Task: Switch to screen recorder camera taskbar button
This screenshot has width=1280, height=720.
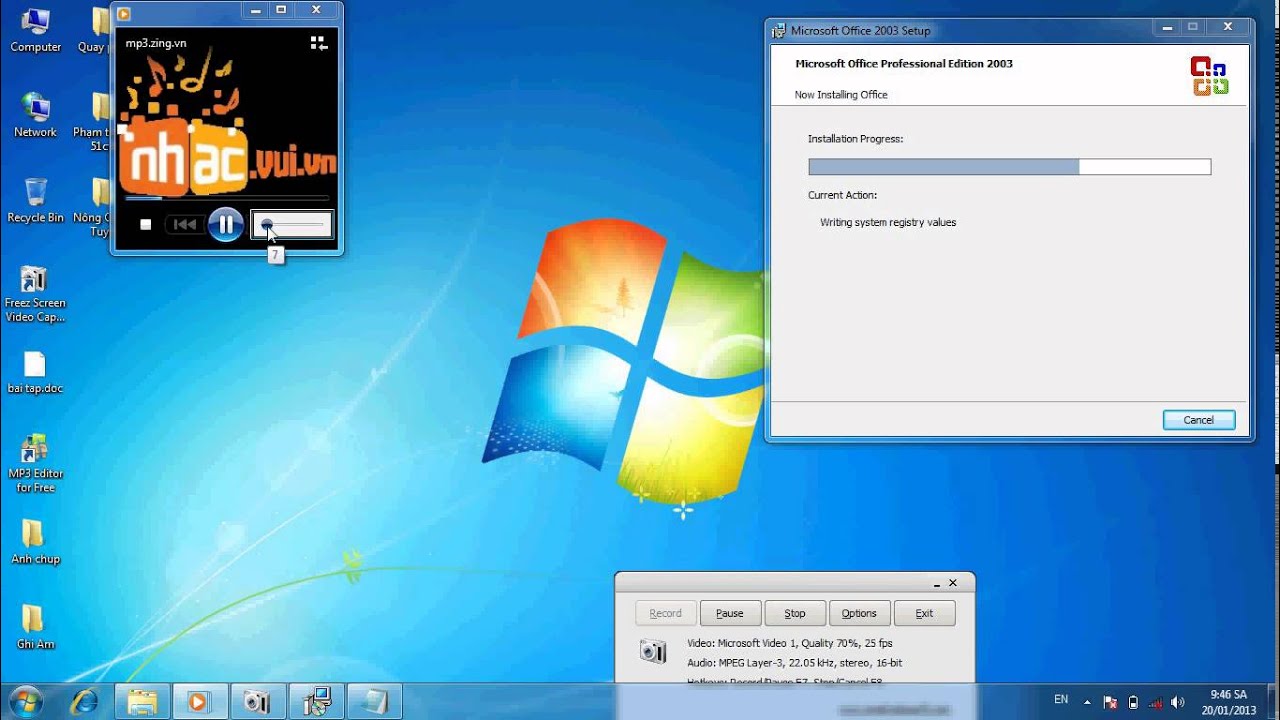Action: [x=258, y=701]
